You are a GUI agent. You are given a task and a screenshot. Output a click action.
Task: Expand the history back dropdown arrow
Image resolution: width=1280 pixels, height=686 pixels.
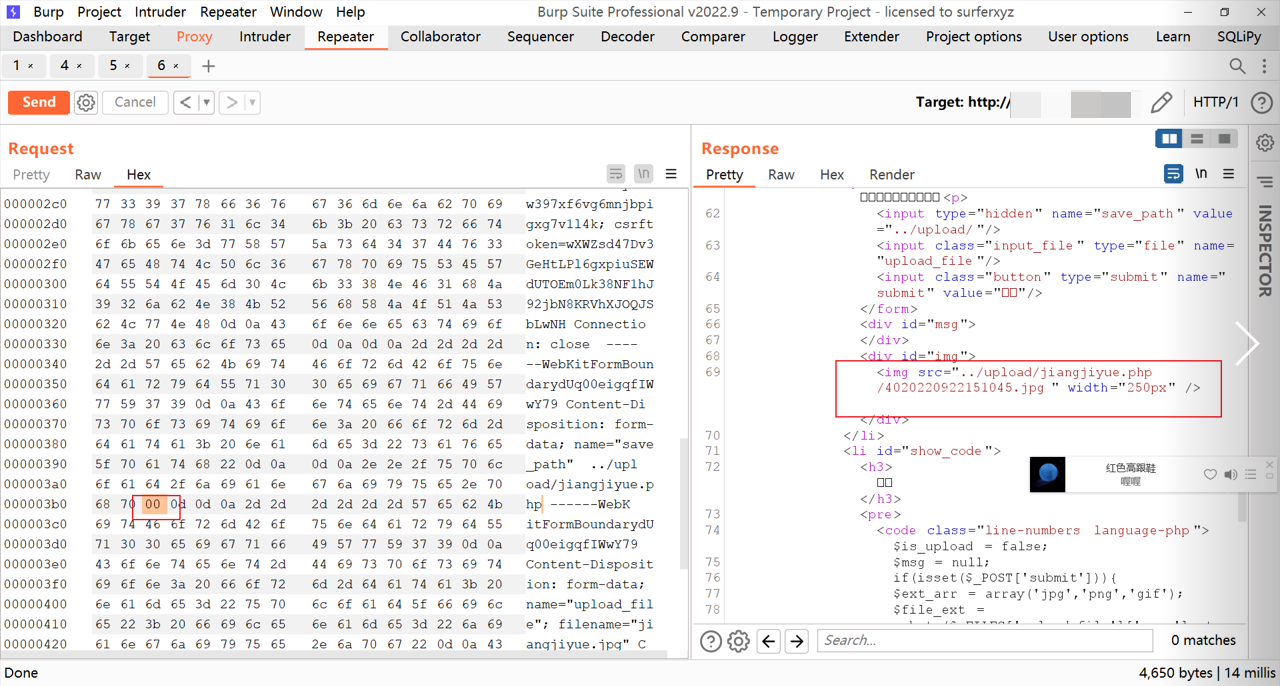tap(206, 102)
